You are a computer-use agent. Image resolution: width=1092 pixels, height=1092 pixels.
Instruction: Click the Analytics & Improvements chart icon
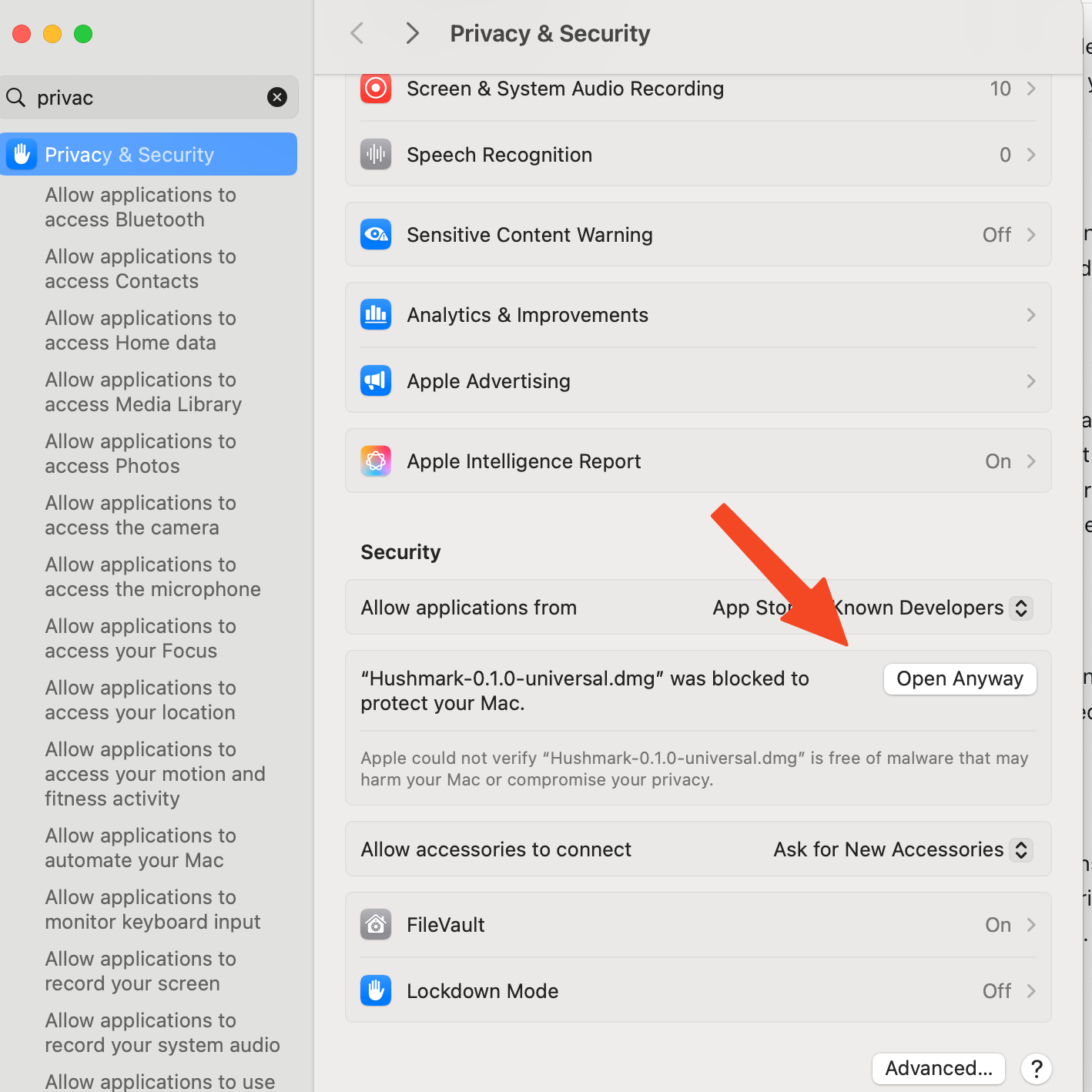point(376,315)
